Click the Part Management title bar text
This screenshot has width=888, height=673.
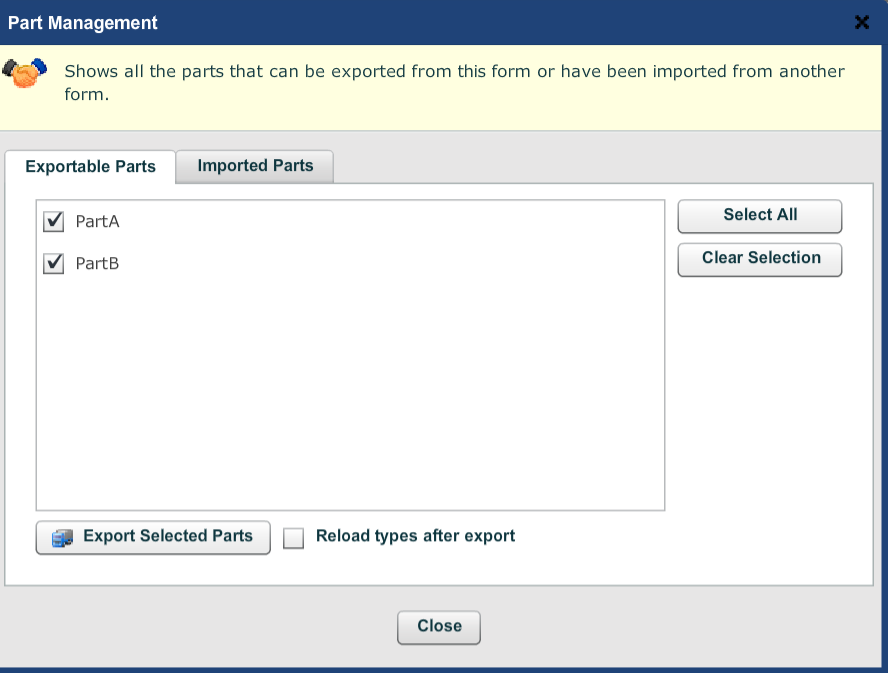83,23
